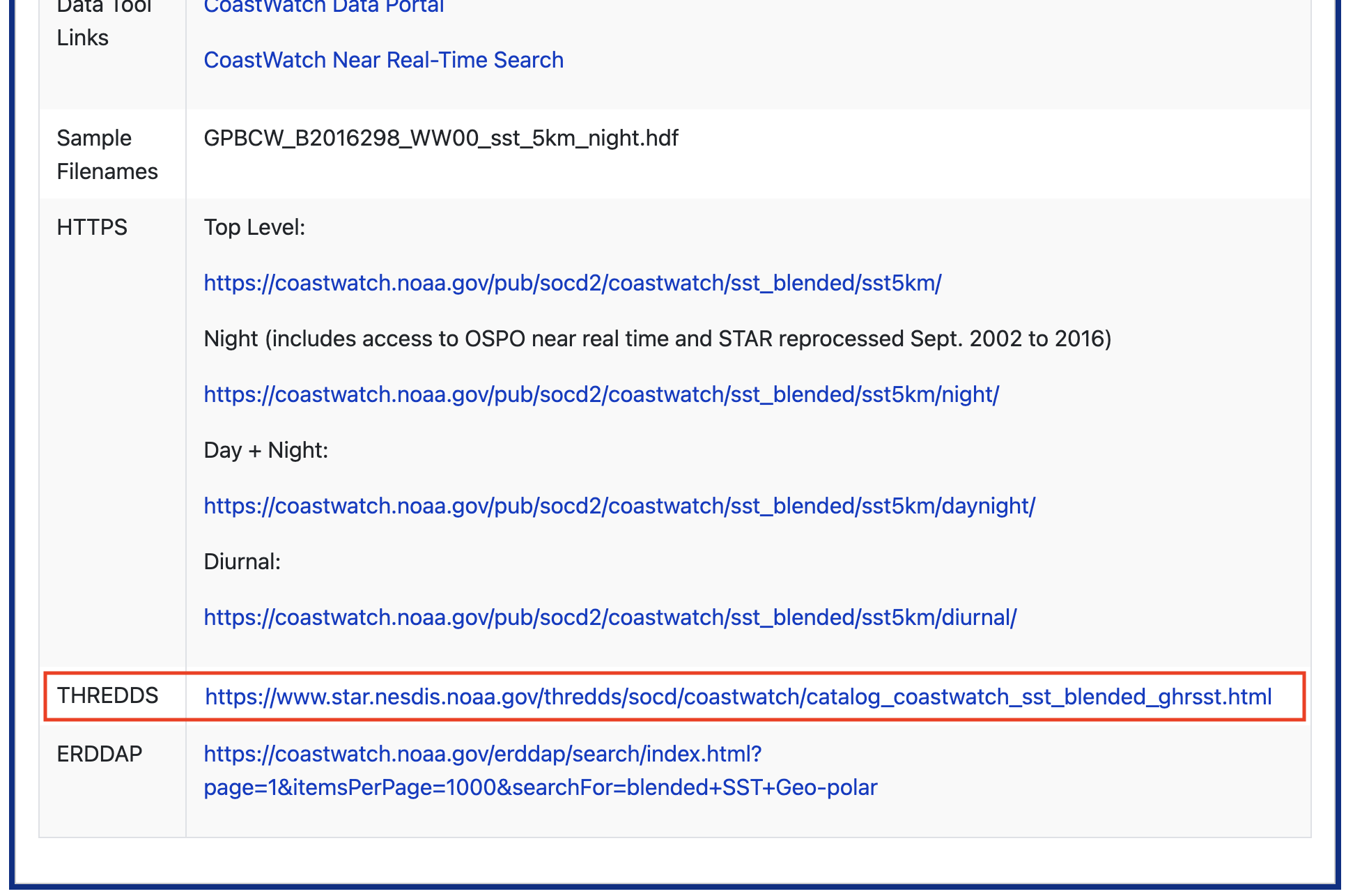Click the 'Sample Filenames' row label

click(x=107, y=155)
